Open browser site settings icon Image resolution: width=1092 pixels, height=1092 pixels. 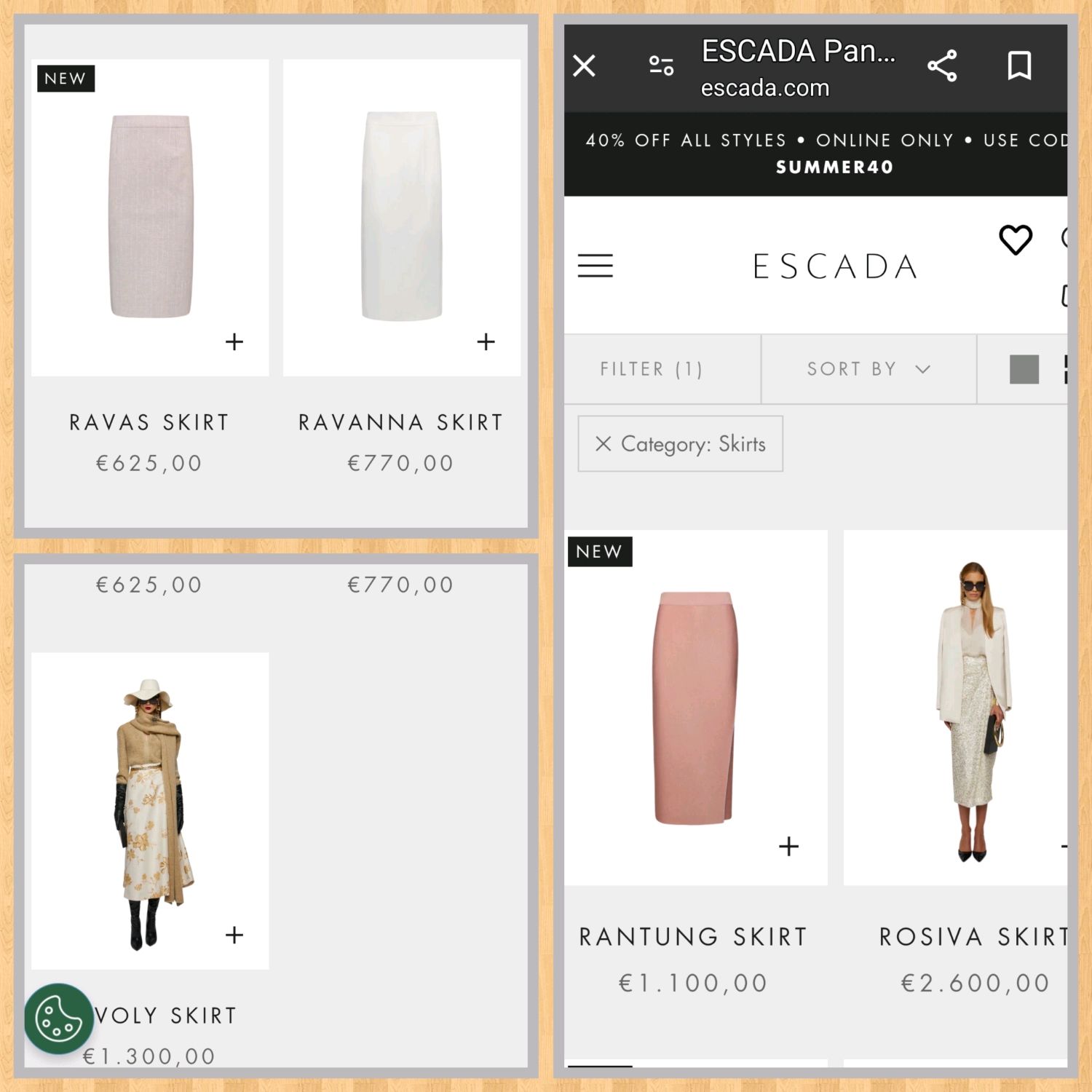661,66
